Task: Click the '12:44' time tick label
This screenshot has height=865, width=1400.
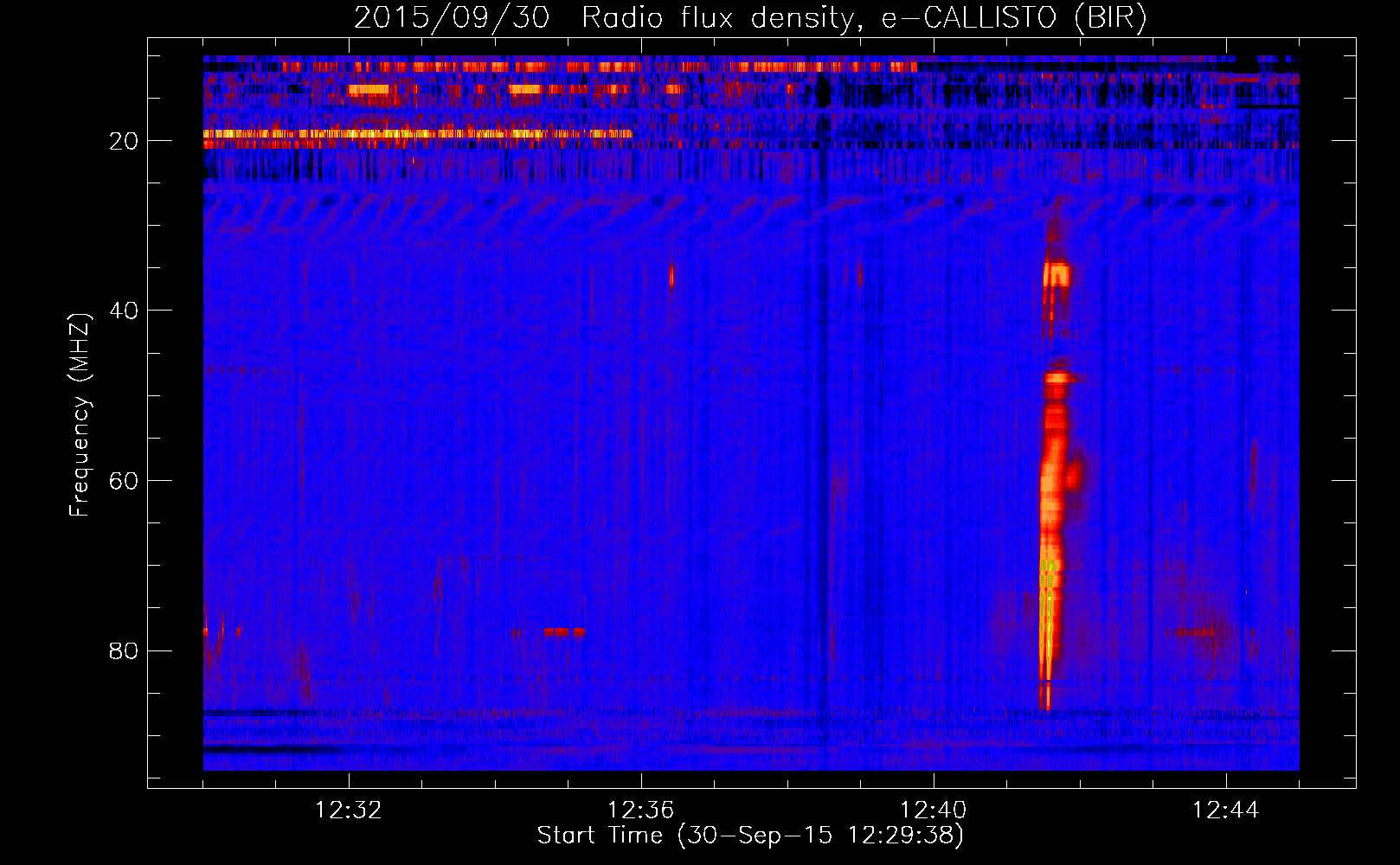Action: 1226,811
